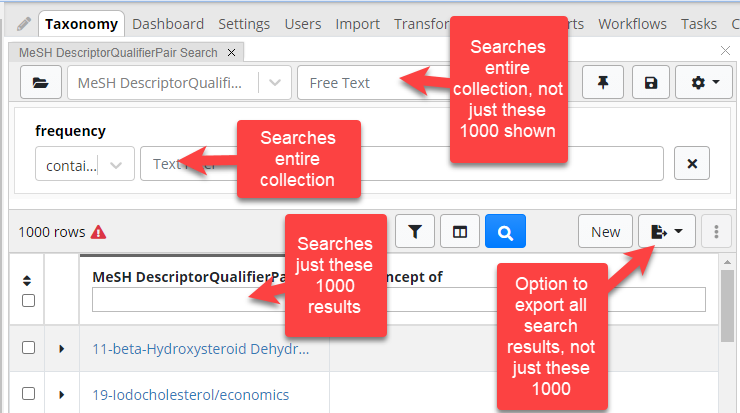This screenshot has height=413, width=740.
Task: Pin the current search with pushpin icon
Action: (603, 83)
